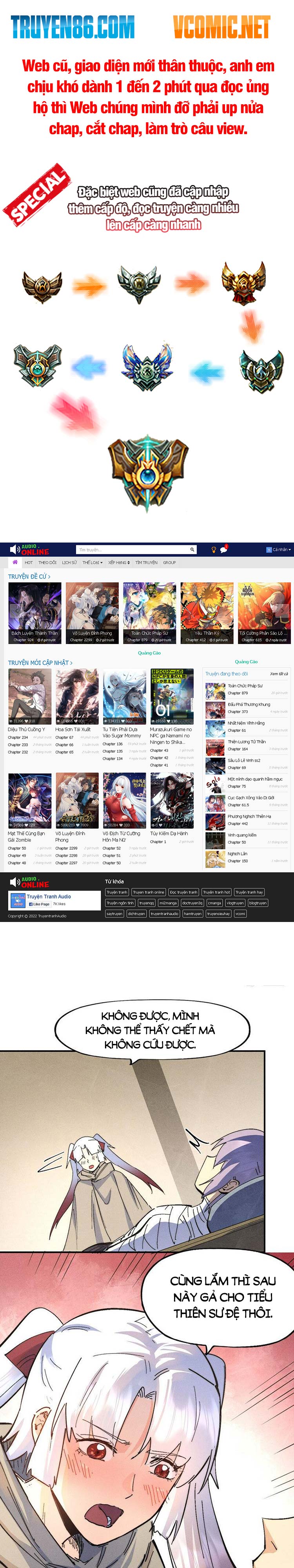Image resolution: width=294 pixels, height=1568 pixels.
Task: Open Murazukuri Game no NPC cover thumbnail
Action: click(x=172, y=696)
